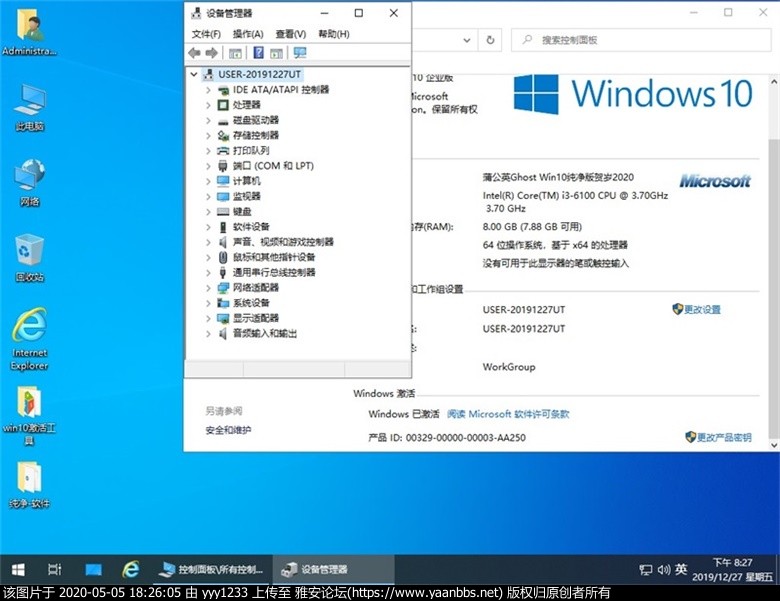Select the 纯净-软件 desktop folder
The image size is (780, 601).
coord(29,485)
